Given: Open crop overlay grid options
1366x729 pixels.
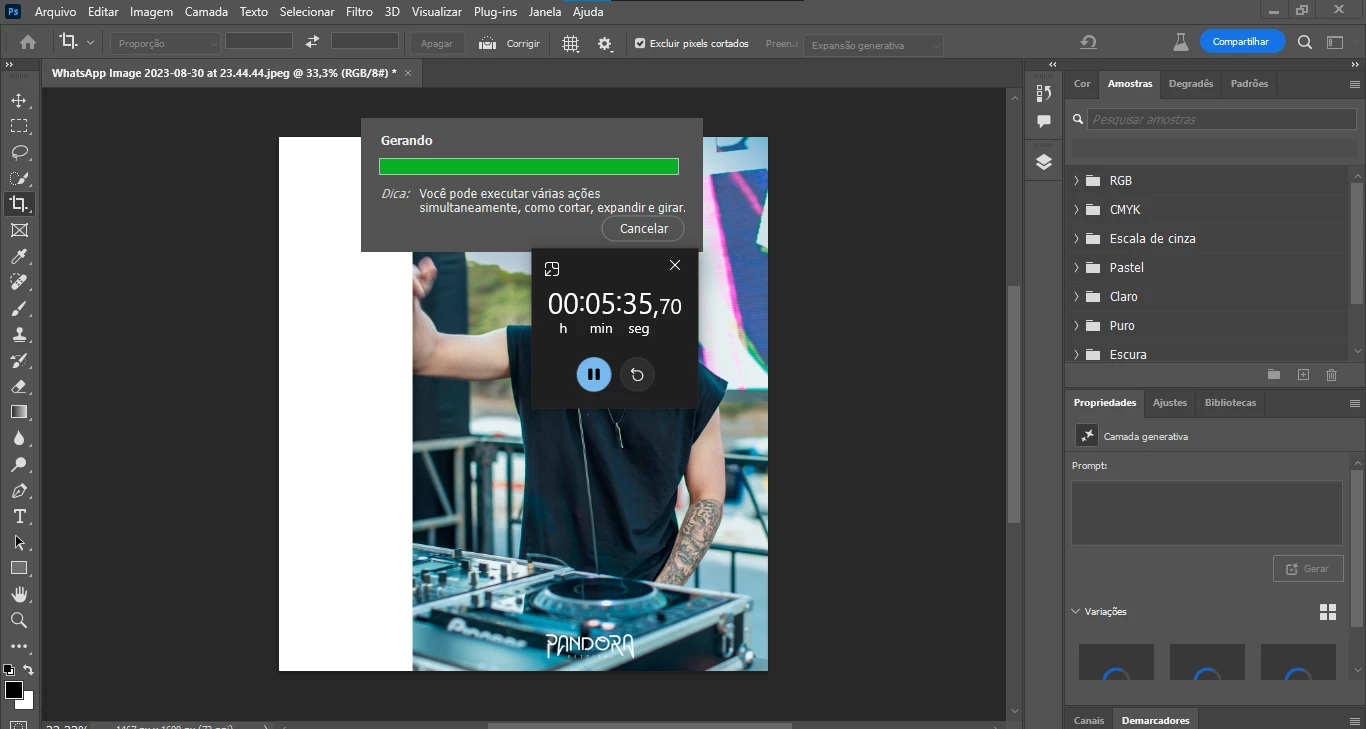Looking at the screenshot, I should pyautogui.click(x=570, y=44).
